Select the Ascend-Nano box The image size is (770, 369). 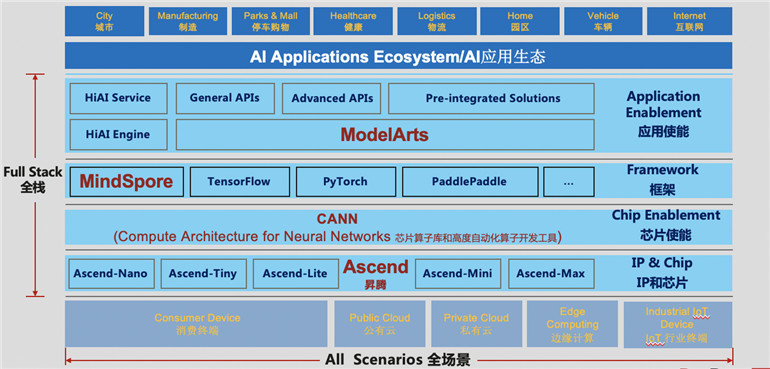110,274
